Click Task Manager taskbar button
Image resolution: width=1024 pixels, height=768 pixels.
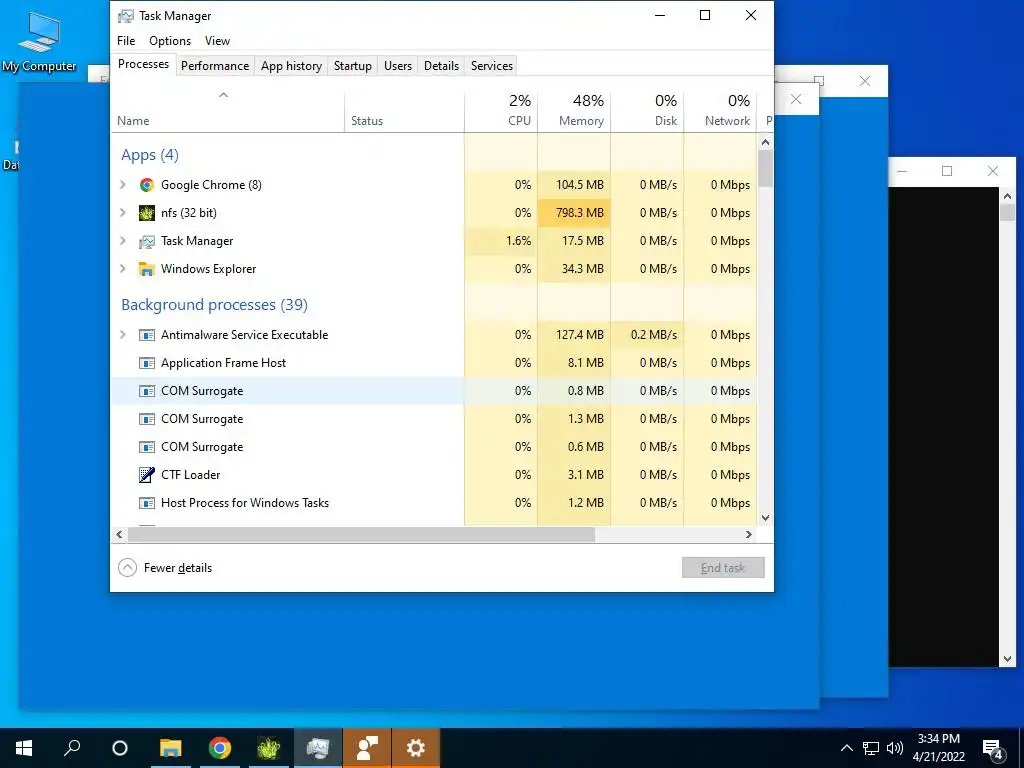[318, 748]
